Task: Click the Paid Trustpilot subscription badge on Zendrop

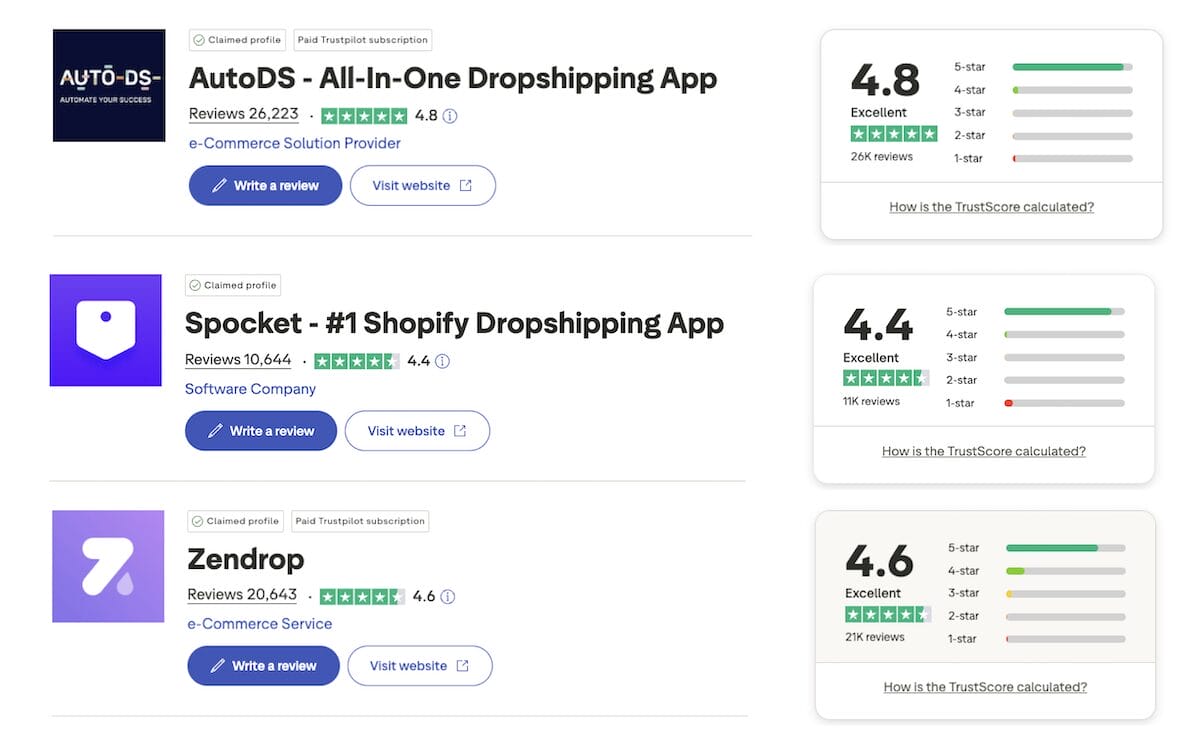Action: click(x=360, y=521)
